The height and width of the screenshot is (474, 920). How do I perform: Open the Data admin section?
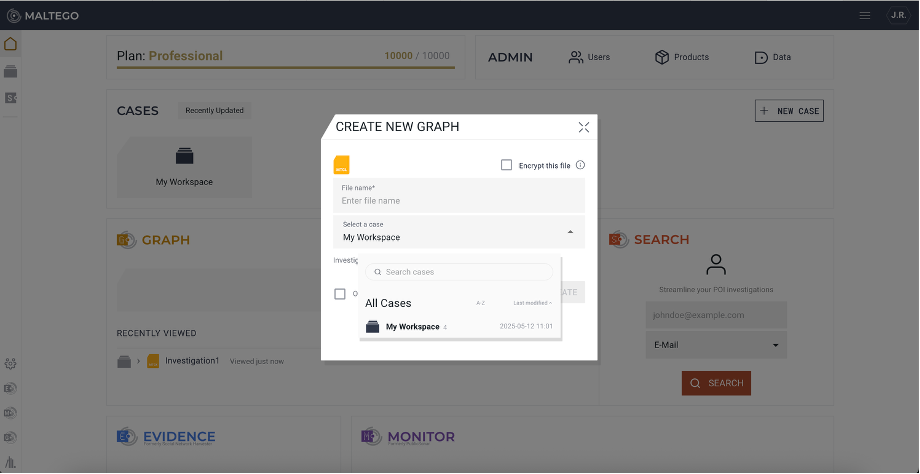click(773, 57)
